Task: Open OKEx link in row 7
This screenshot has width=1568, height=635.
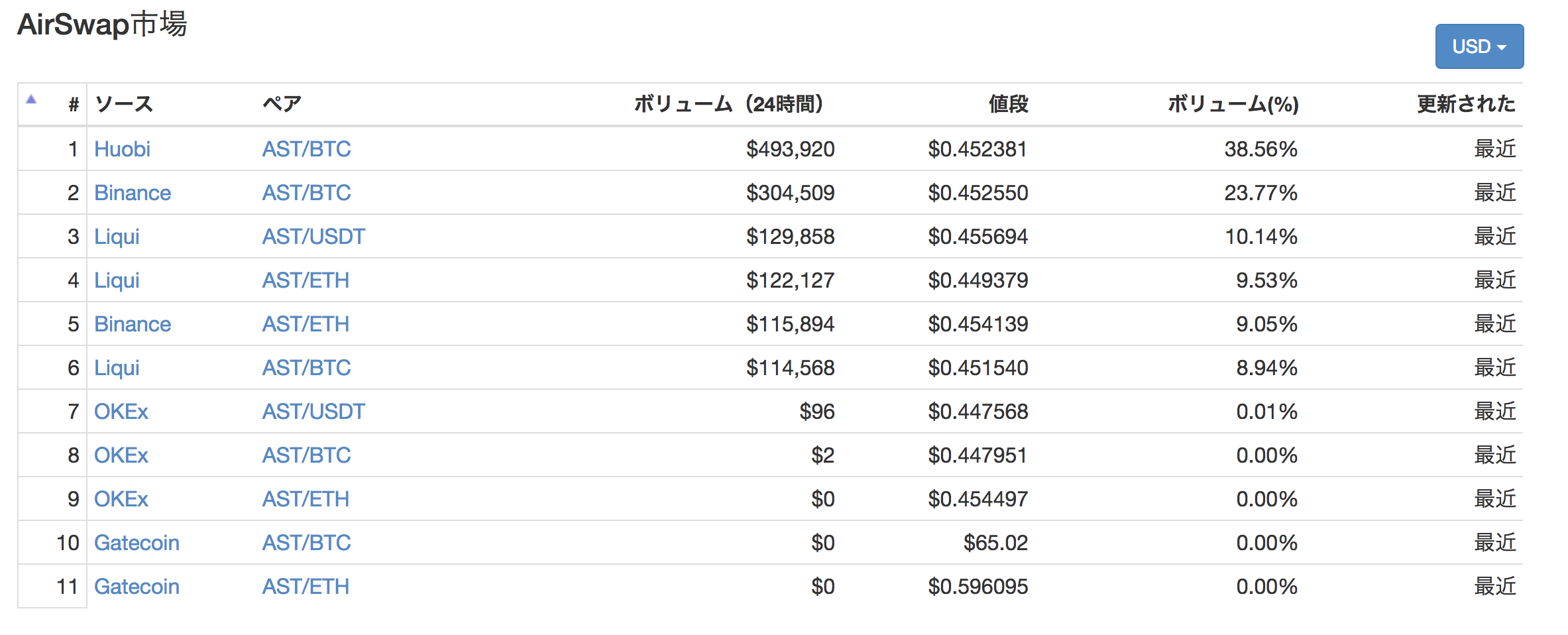Action: [121, 412]
